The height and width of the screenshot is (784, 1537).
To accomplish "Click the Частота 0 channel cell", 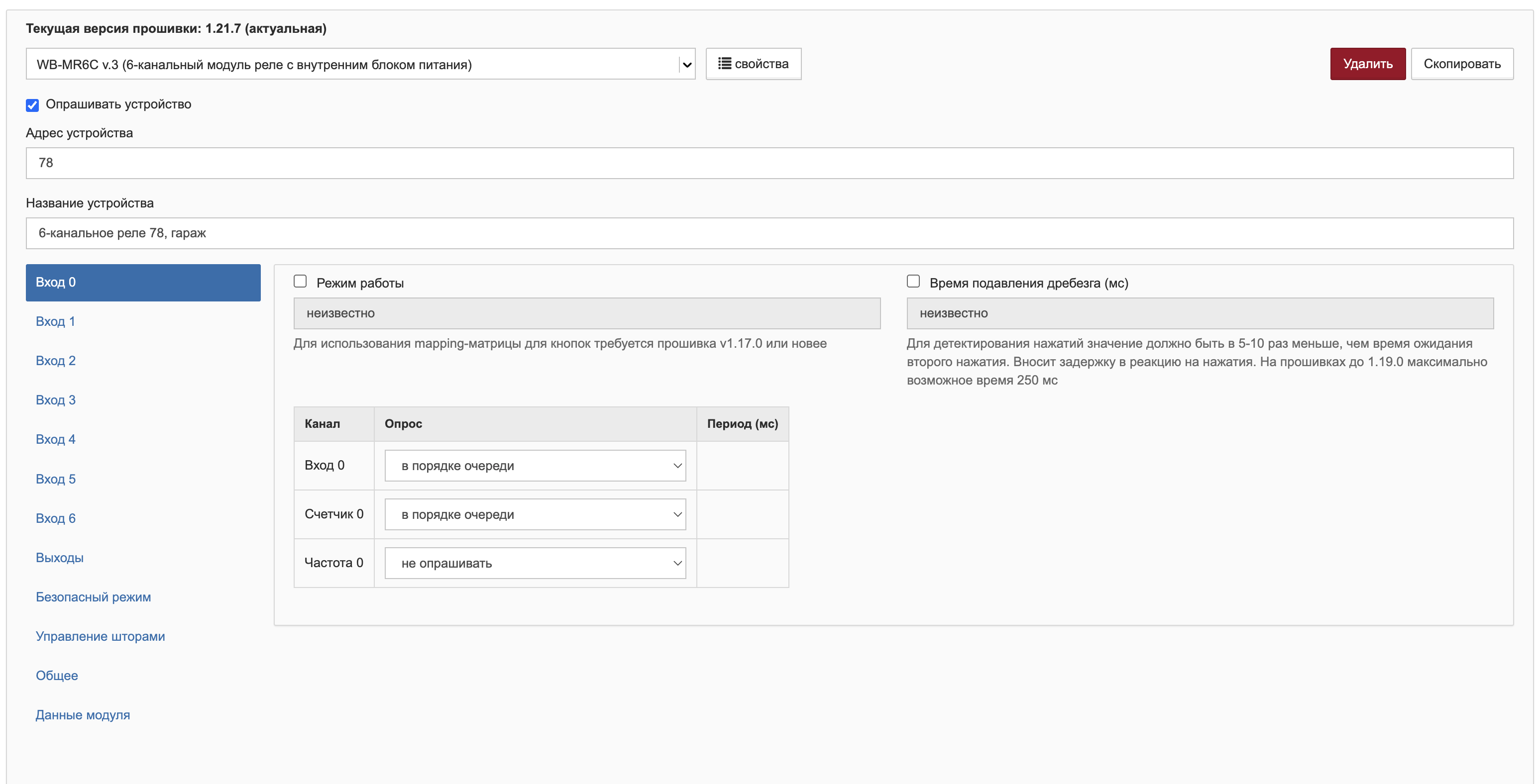I will [x=334, y=564].
